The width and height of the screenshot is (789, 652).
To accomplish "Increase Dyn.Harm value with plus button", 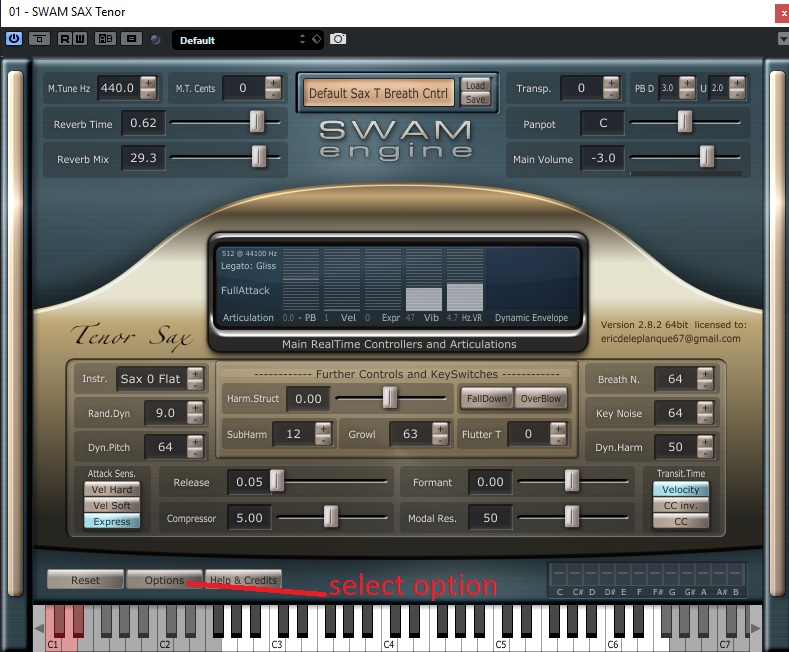I will [705, 442].
